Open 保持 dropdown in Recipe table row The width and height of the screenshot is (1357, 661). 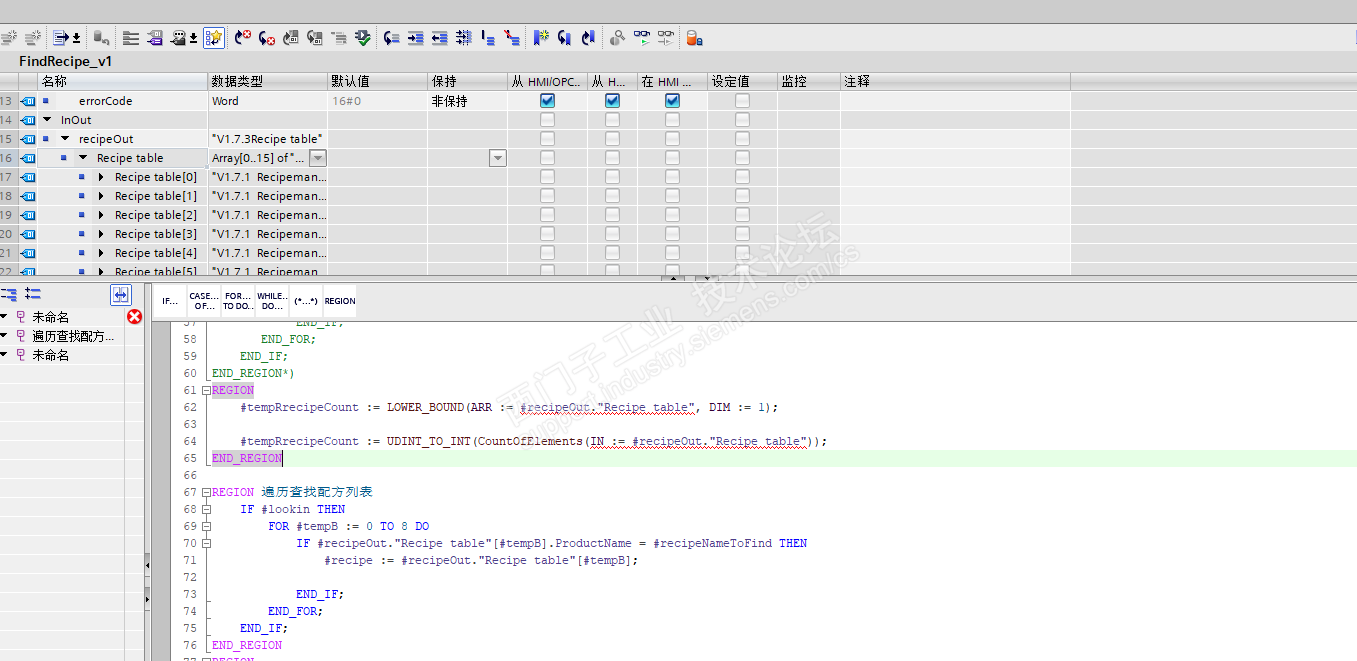497,158
